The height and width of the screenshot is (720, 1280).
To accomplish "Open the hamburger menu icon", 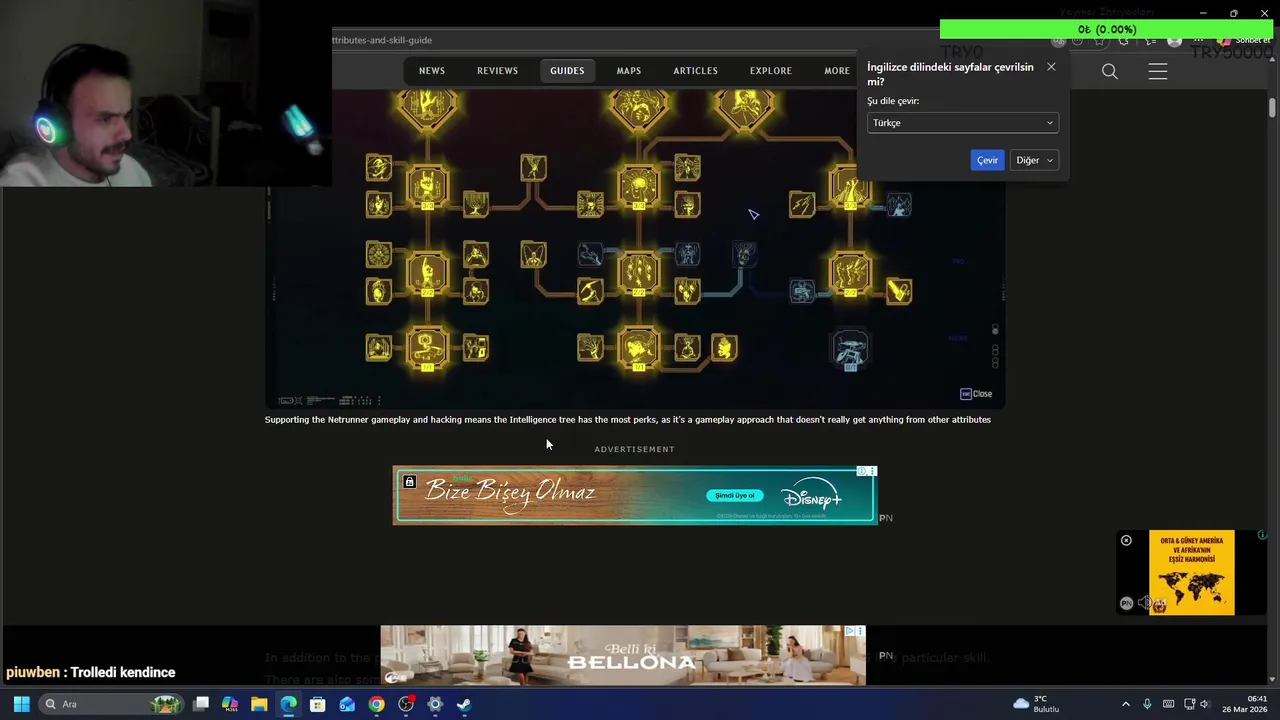I will coord(1158,71).
